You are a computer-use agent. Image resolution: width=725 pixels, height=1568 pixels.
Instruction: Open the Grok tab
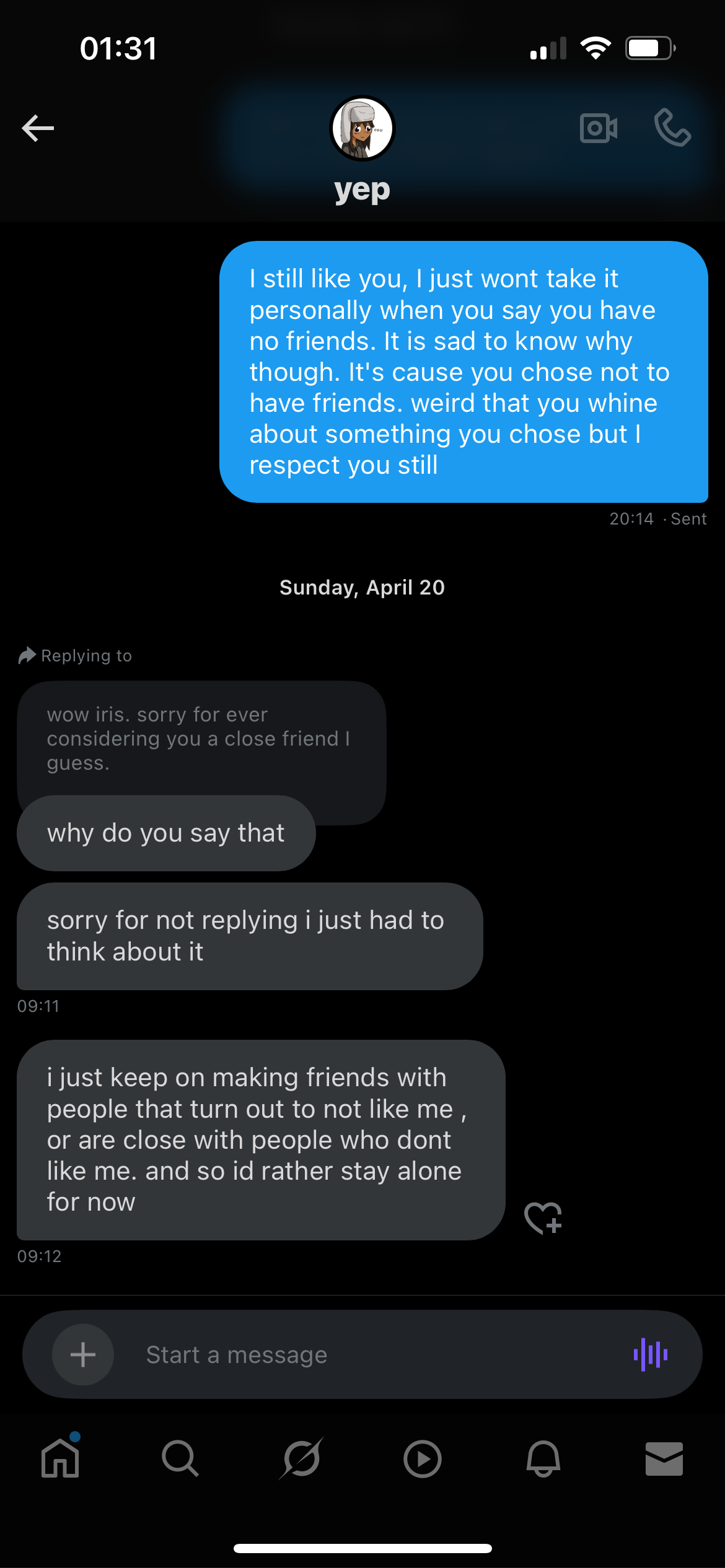[301, 1458]
